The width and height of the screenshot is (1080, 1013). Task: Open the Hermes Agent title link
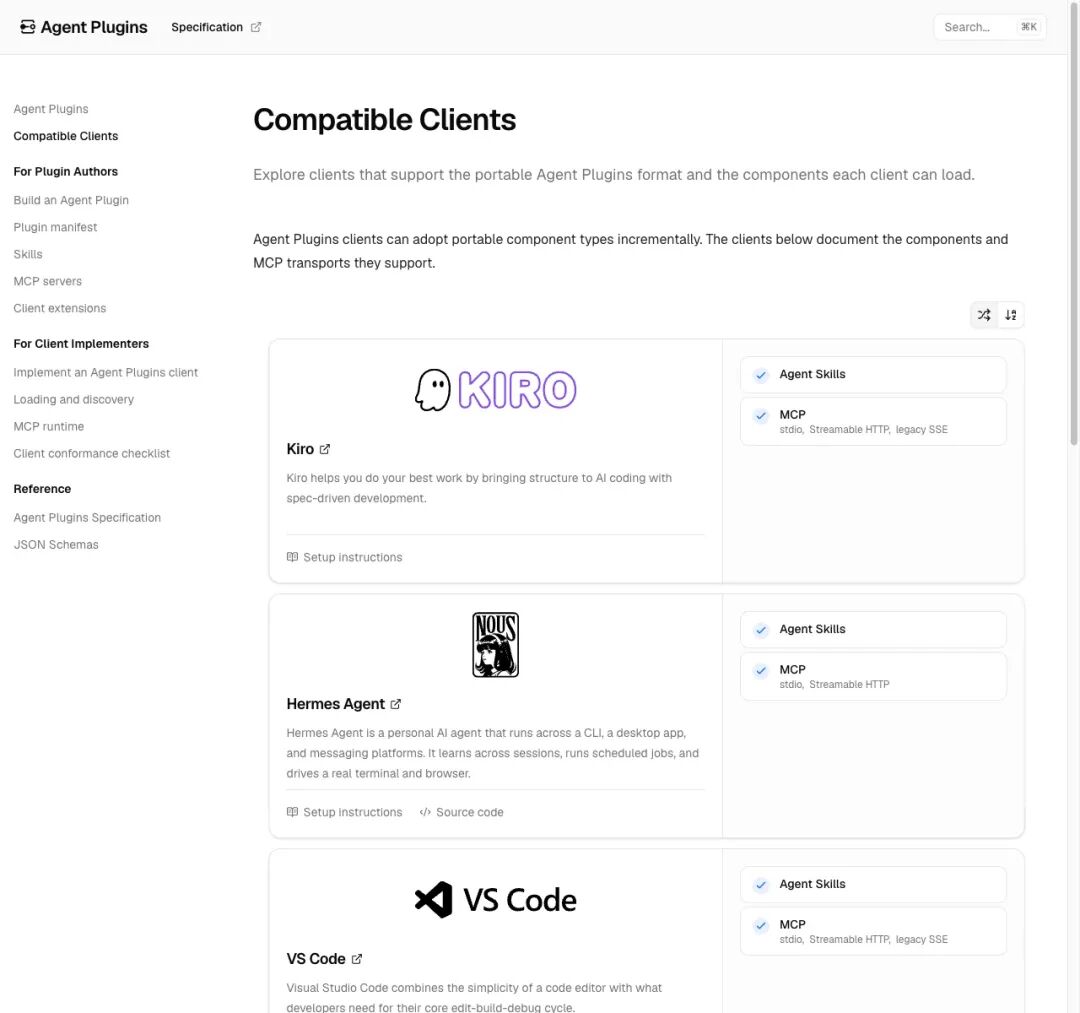click(335, 704)
